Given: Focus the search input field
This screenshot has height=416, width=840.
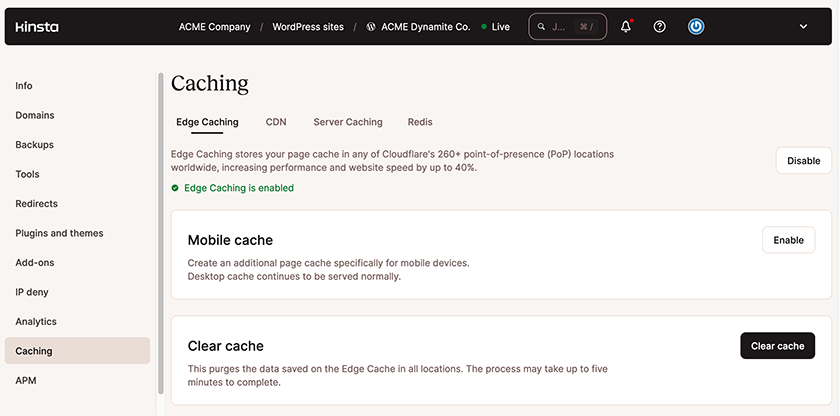Looking at the screenshot, I should [x=562, y=27].
